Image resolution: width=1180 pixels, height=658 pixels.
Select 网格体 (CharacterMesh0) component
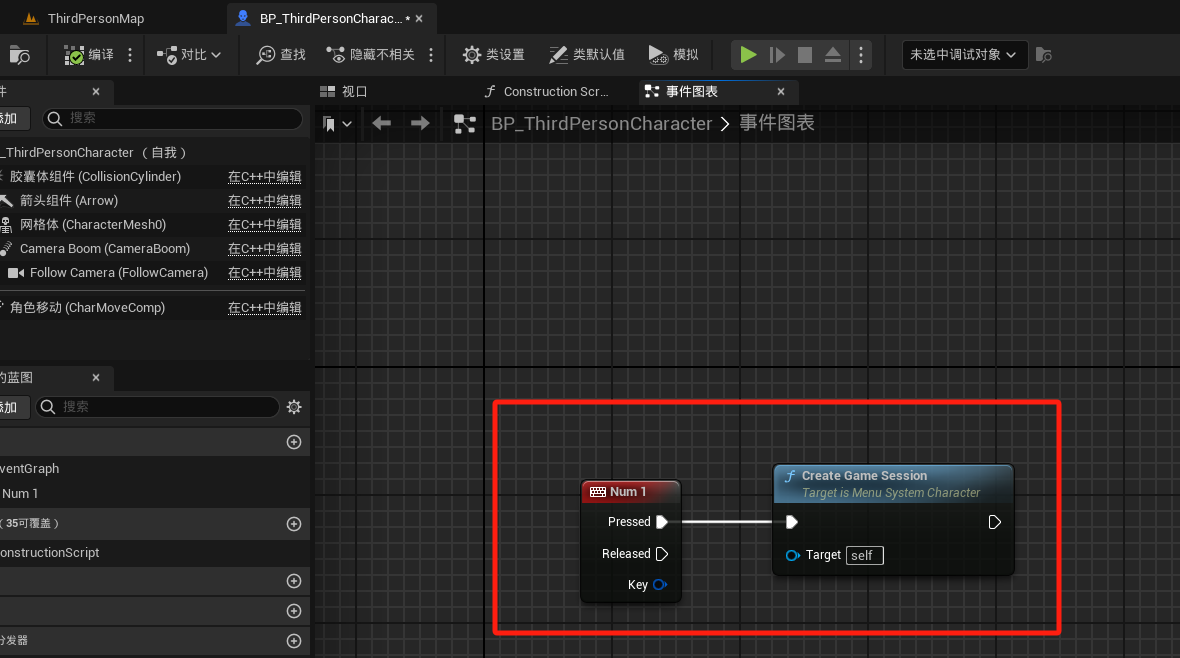[x=92, y=225]
